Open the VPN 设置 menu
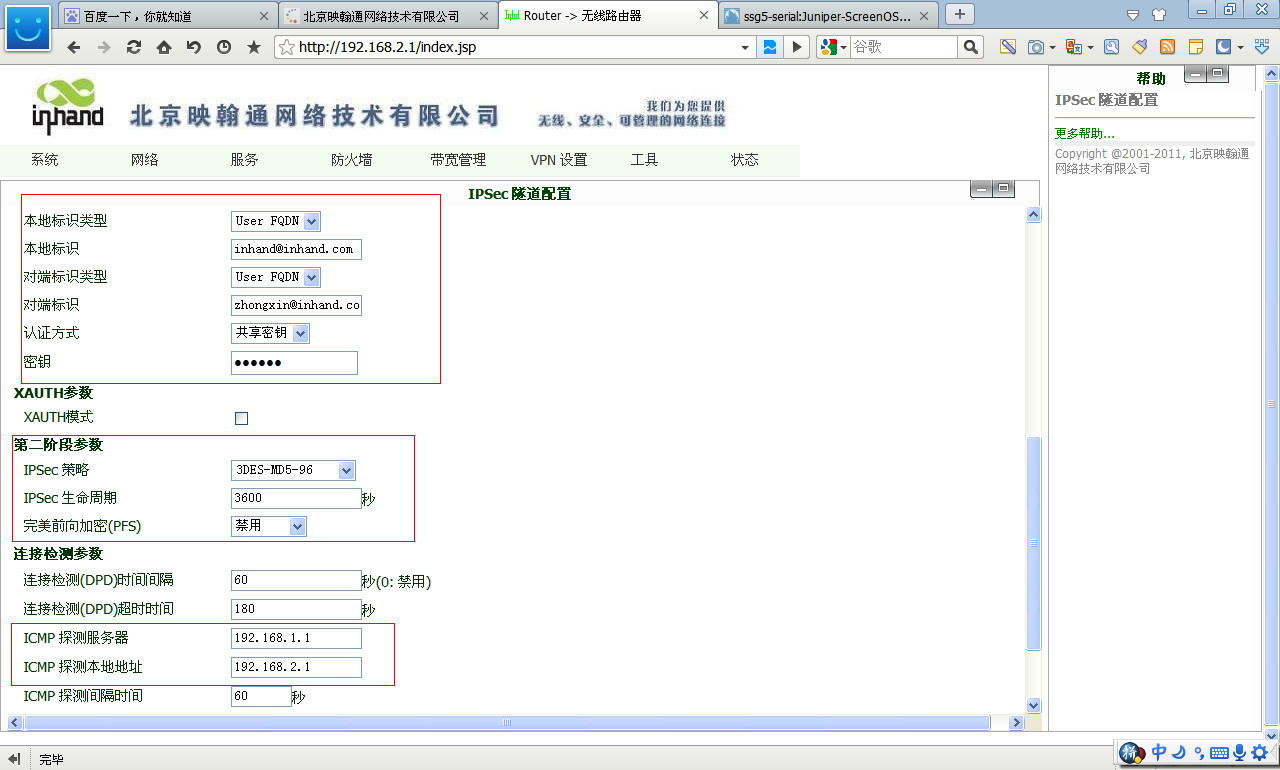 [558, 160]
